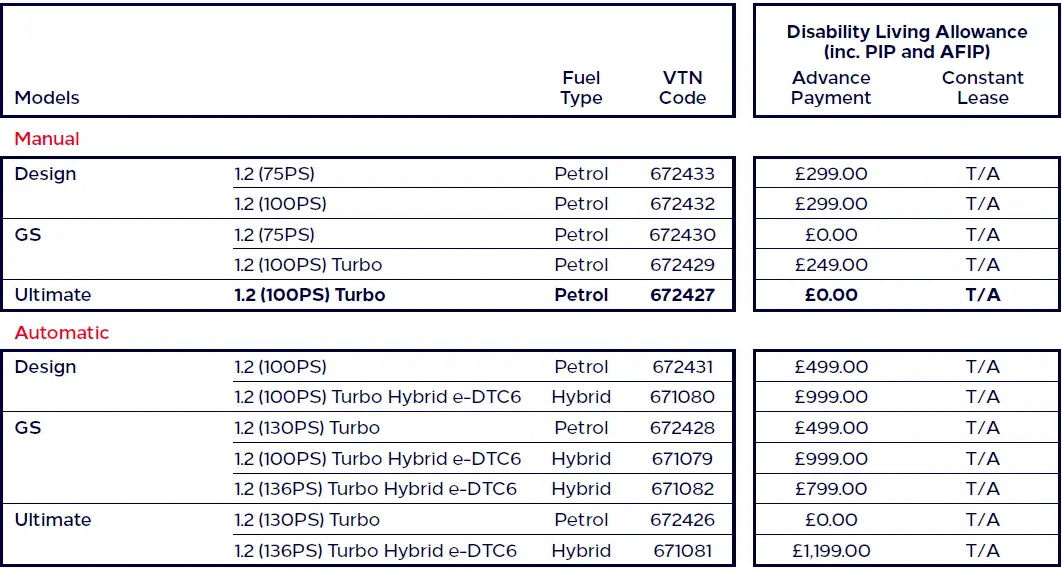Viewport: 1062px width, 570px height.
Task: Click the £799.00 advance payment
Action: pos(831,489)
